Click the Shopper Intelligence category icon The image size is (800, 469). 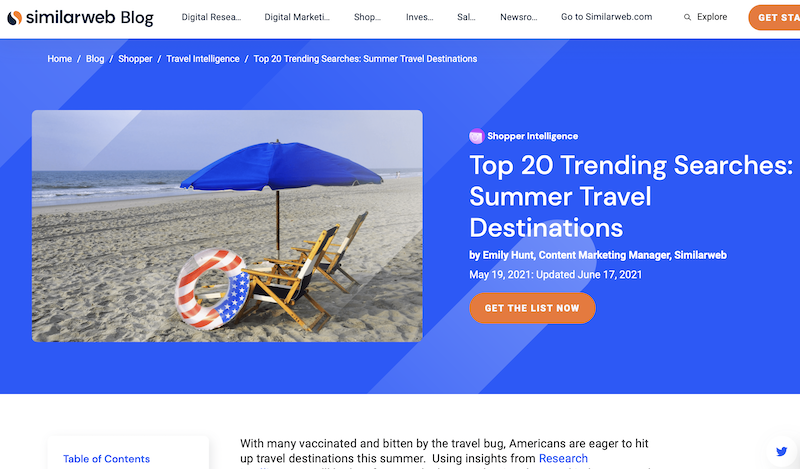tap(476, 136)
